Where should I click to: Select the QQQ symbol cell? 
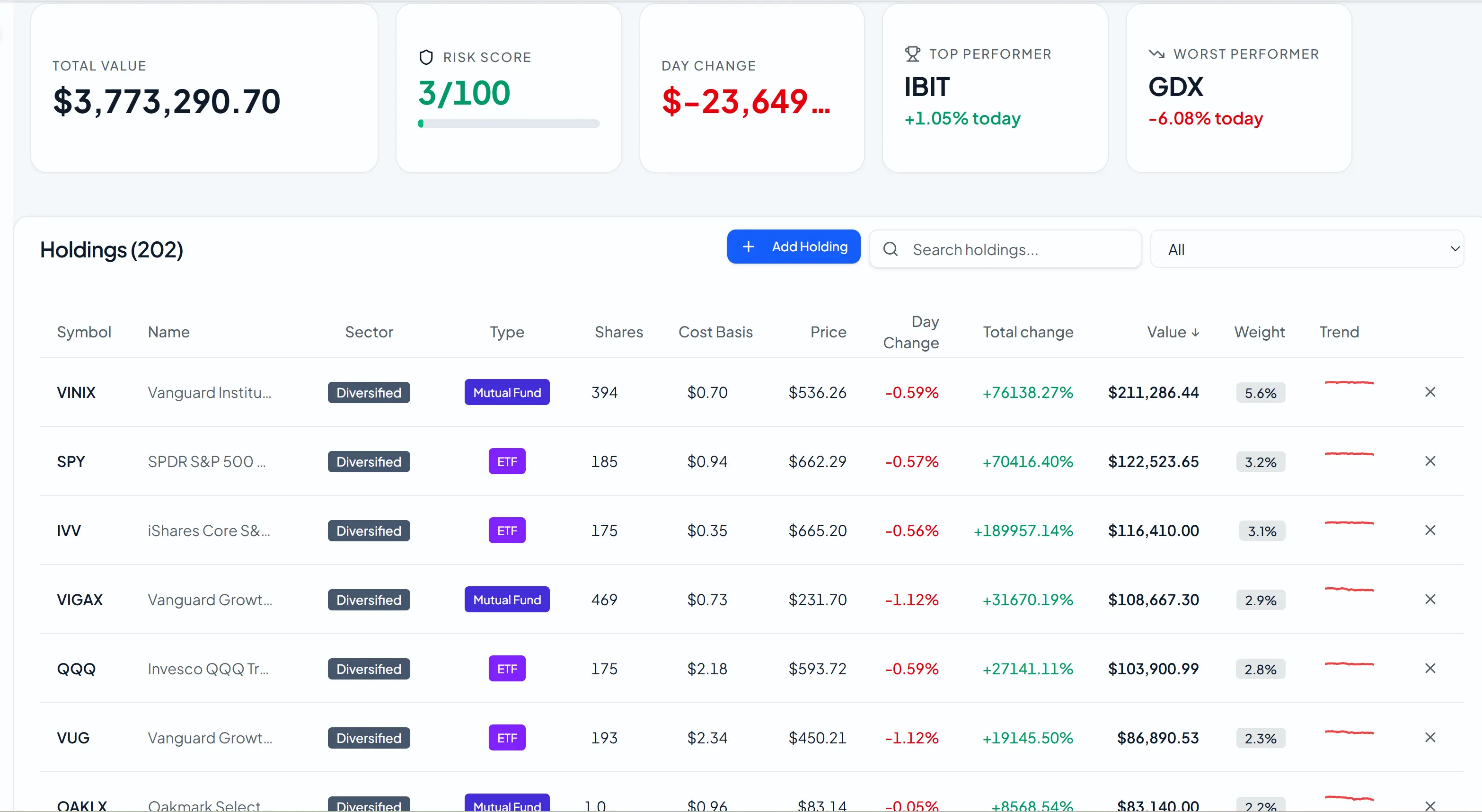(x=76, y=669)
